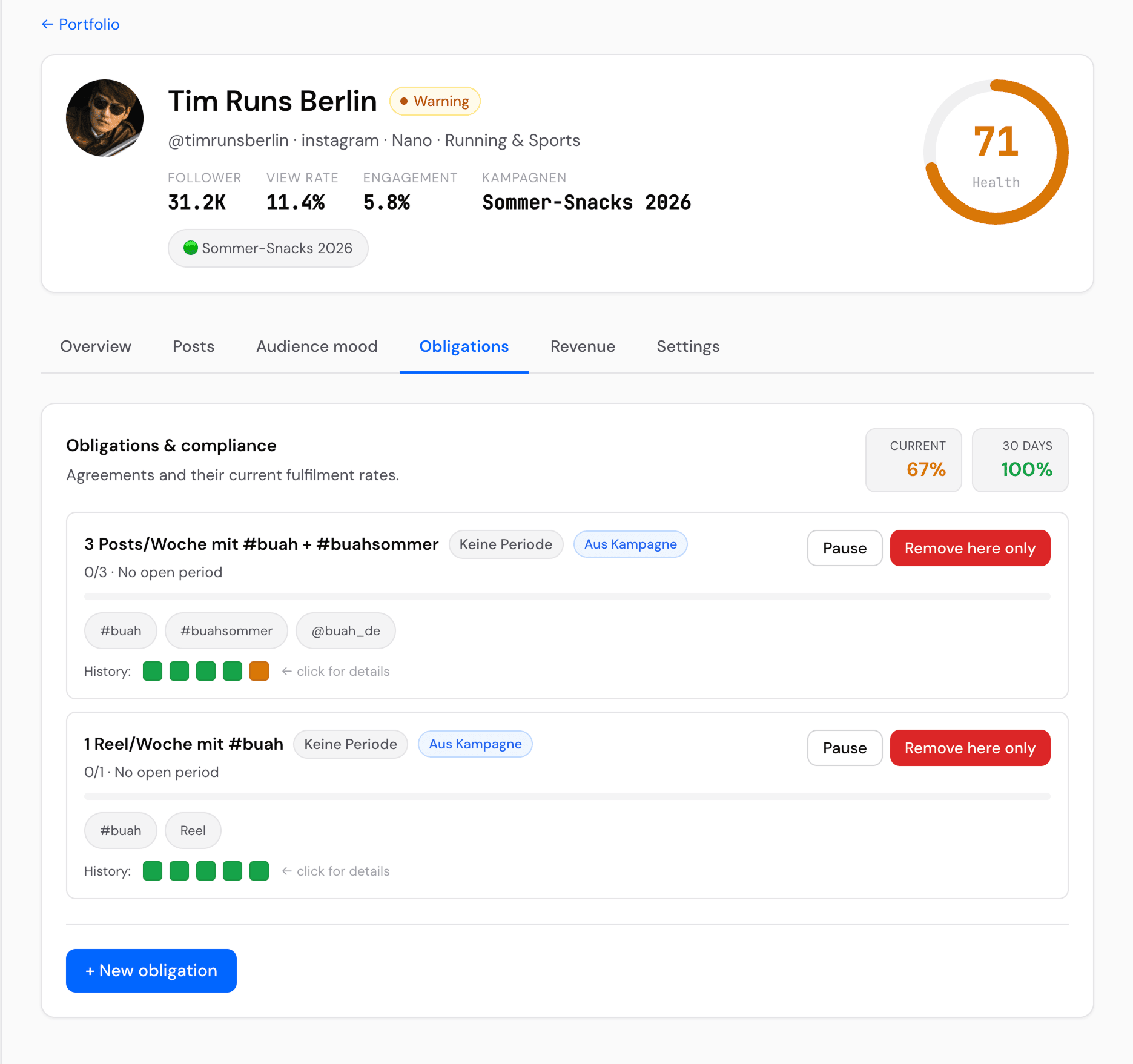Open the Audience mood tab
Viewport: 1133px width, 1064px height.
[x=317, y=346]
